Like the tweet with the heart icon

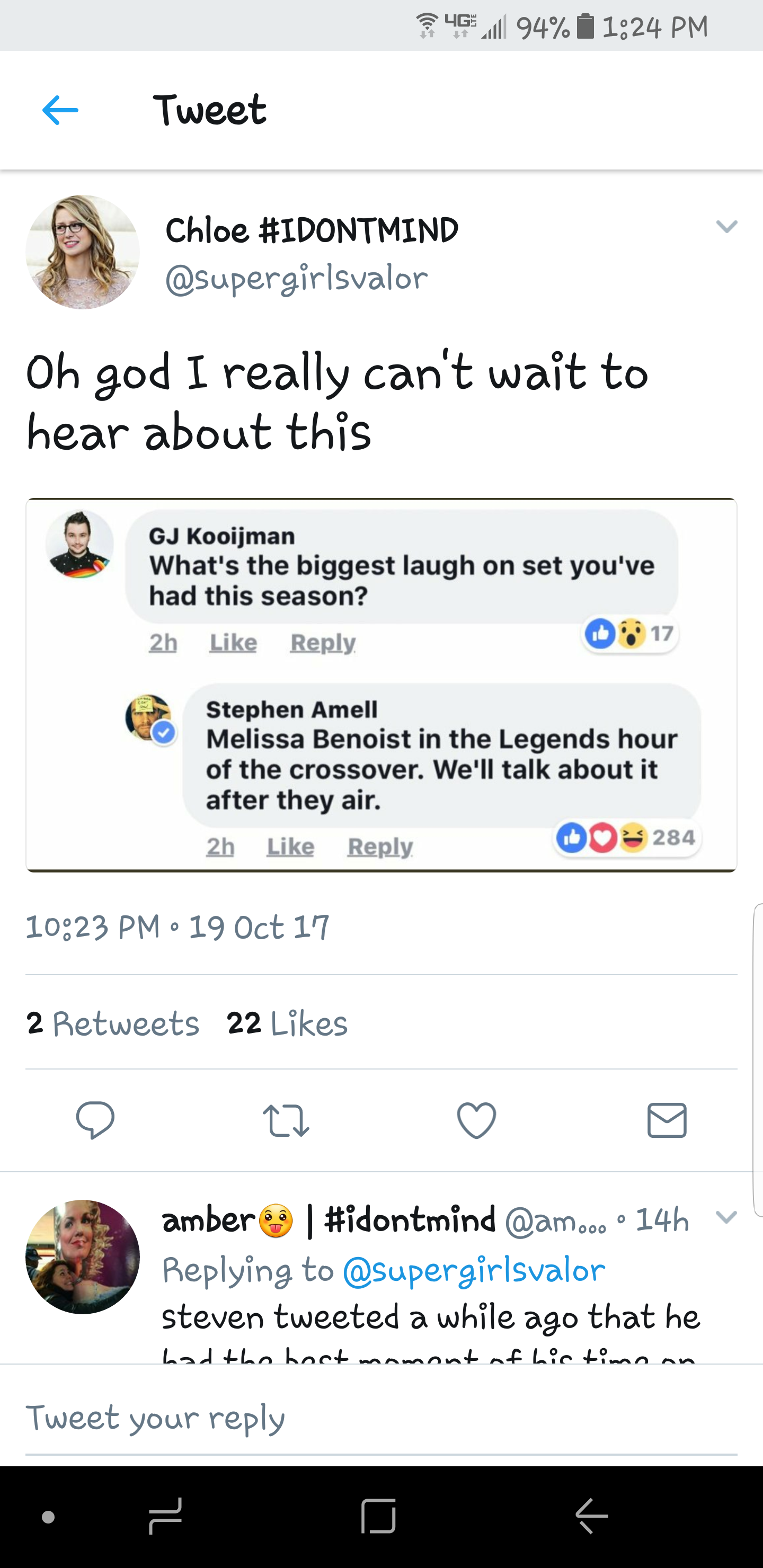pos(476,1120)
